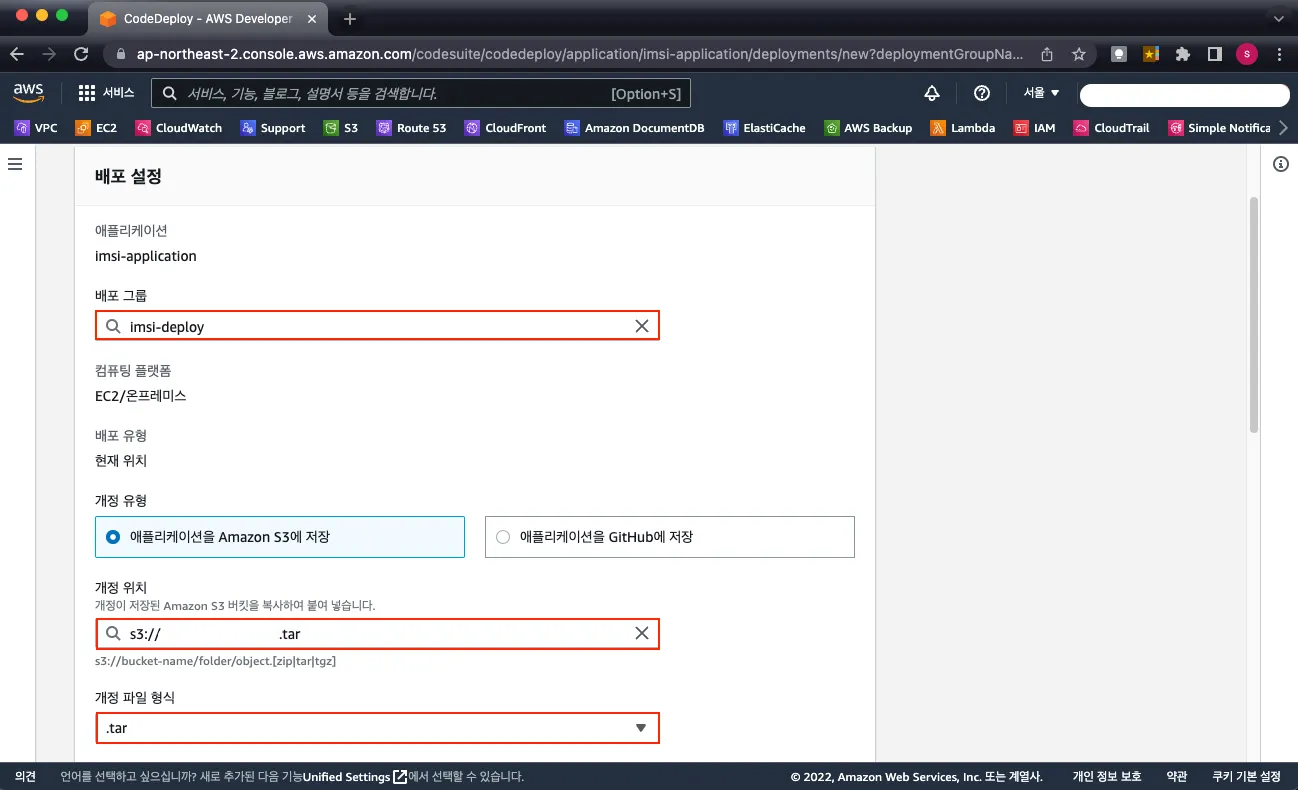Expand the side navigation hamburger menu
1298x790 pixels.
(x=15, y=164)
